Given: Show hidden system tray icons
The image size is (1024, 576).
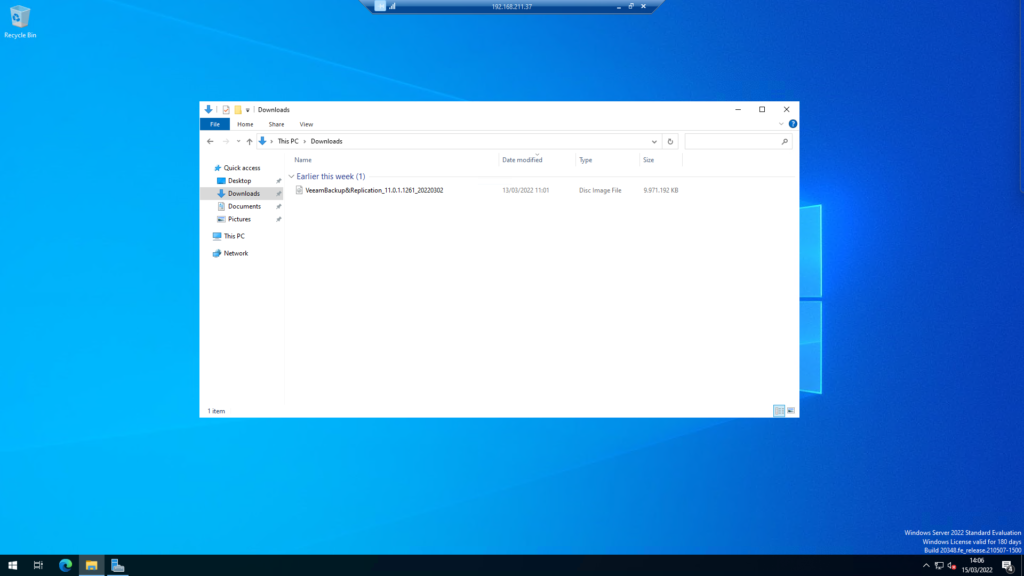Looking at the screenshot, I should (925, 566).
